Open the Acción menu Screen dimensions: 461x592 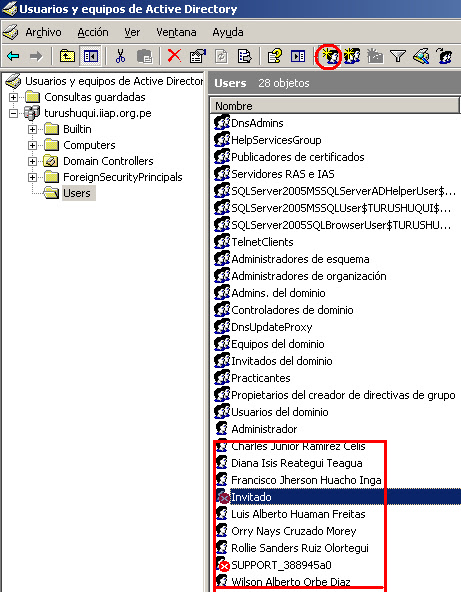coord(93,32)
